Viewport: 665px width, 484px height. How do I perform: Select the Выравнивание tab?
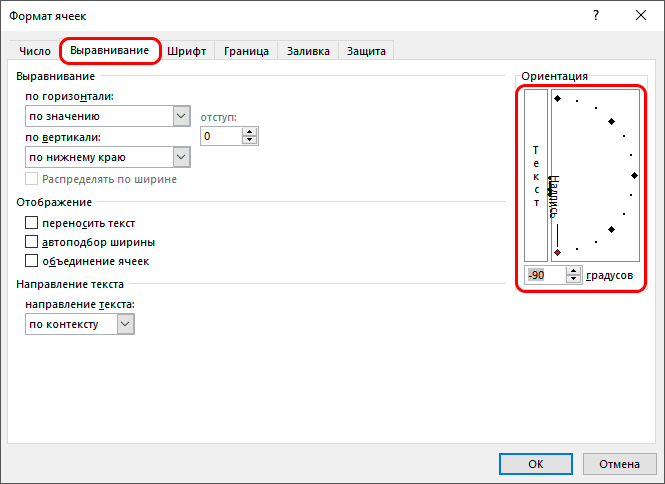click(109, 50)
